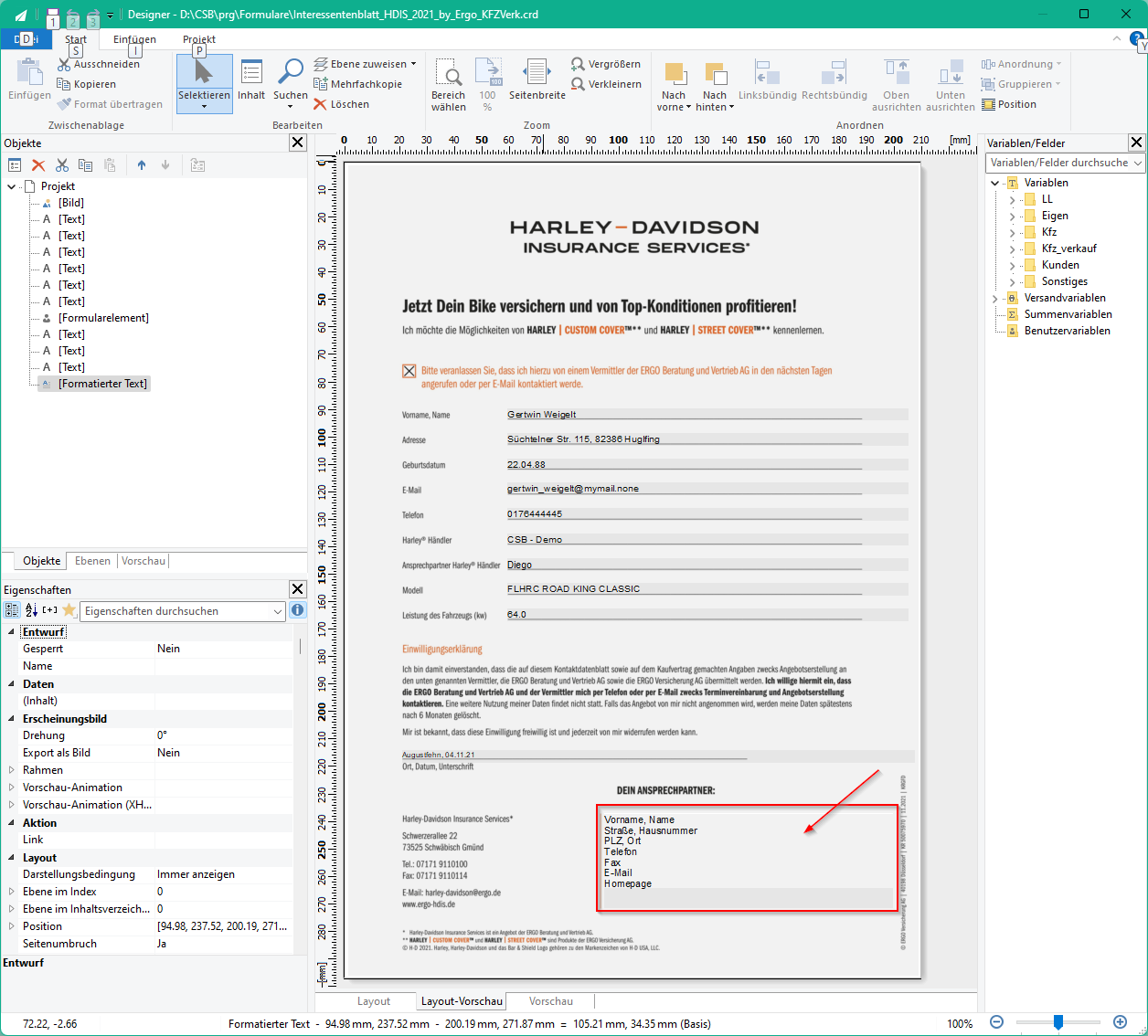
Task: Click favorites star icon in Eigenschaften
Action: [69, 610]
